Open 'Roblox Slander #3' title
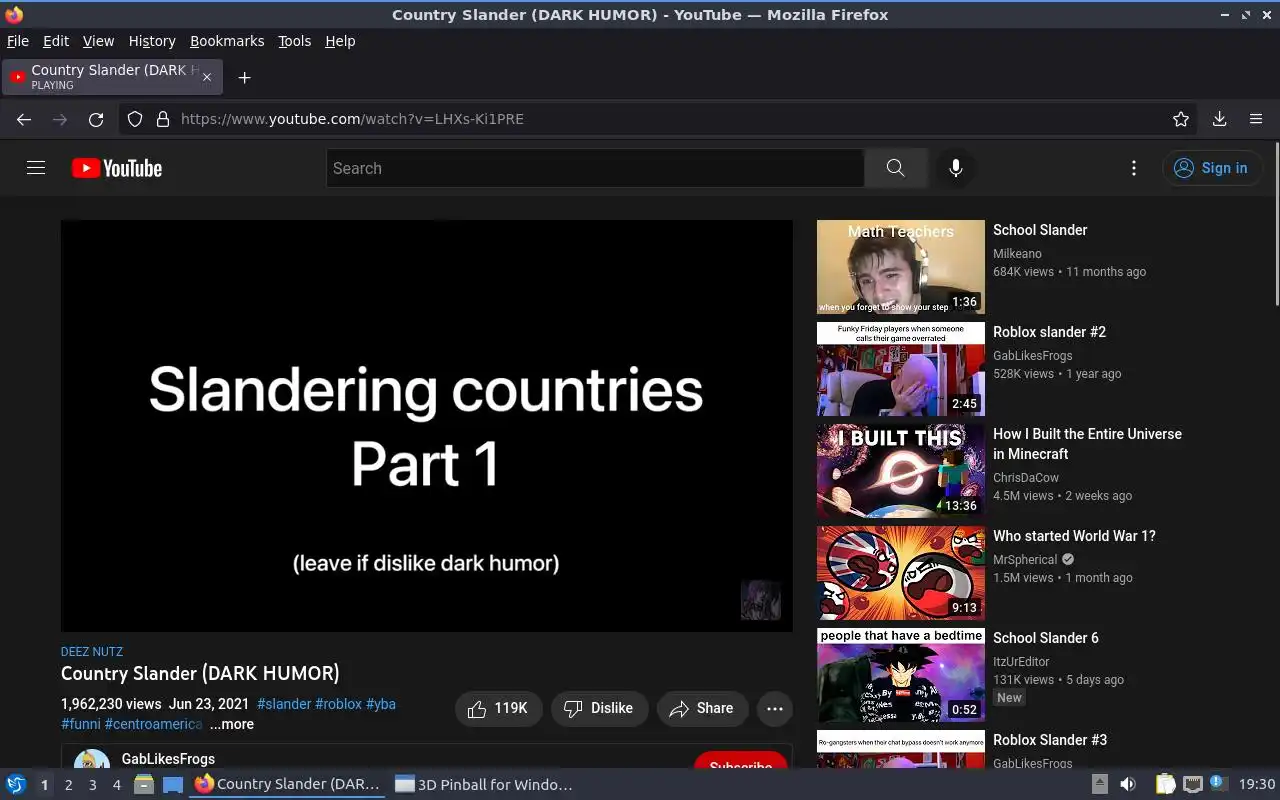 [x=1050, y=740]
